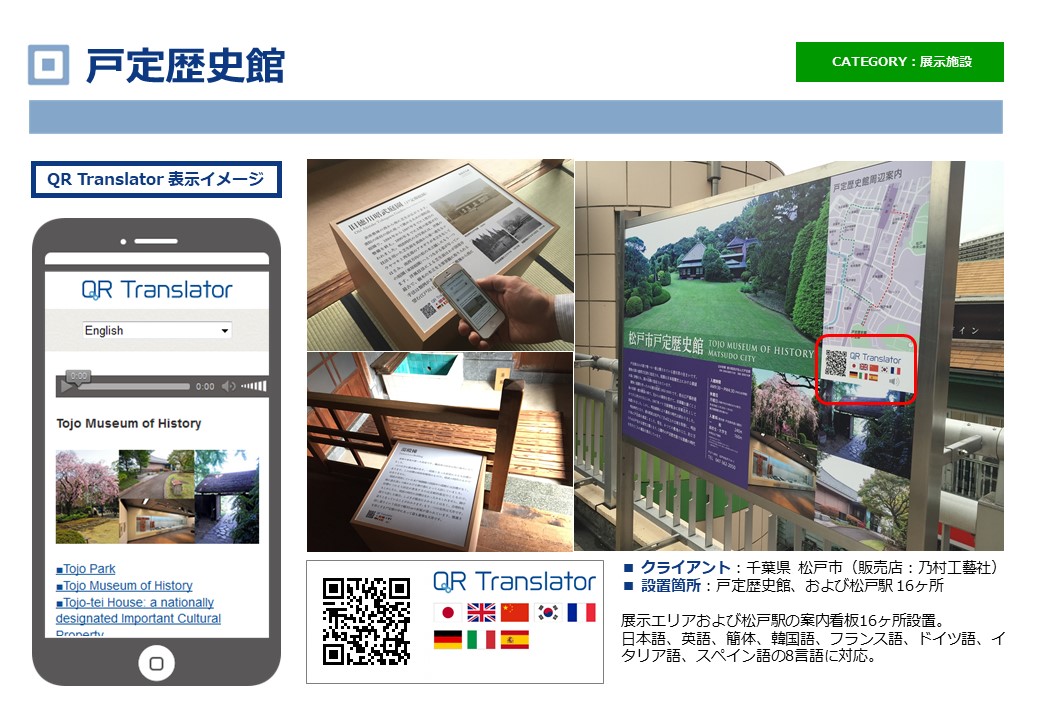Select the South Korean flag icon

pyautogui.click(x=548, y=613)
